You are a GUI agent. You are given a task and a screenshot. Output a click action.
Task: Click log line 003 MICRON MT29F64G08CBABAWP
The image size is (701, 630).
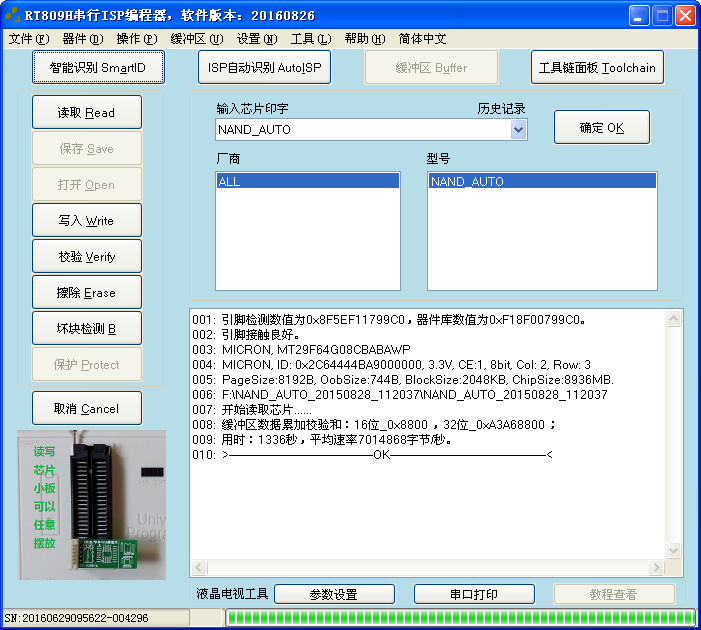tap(301, 349)
